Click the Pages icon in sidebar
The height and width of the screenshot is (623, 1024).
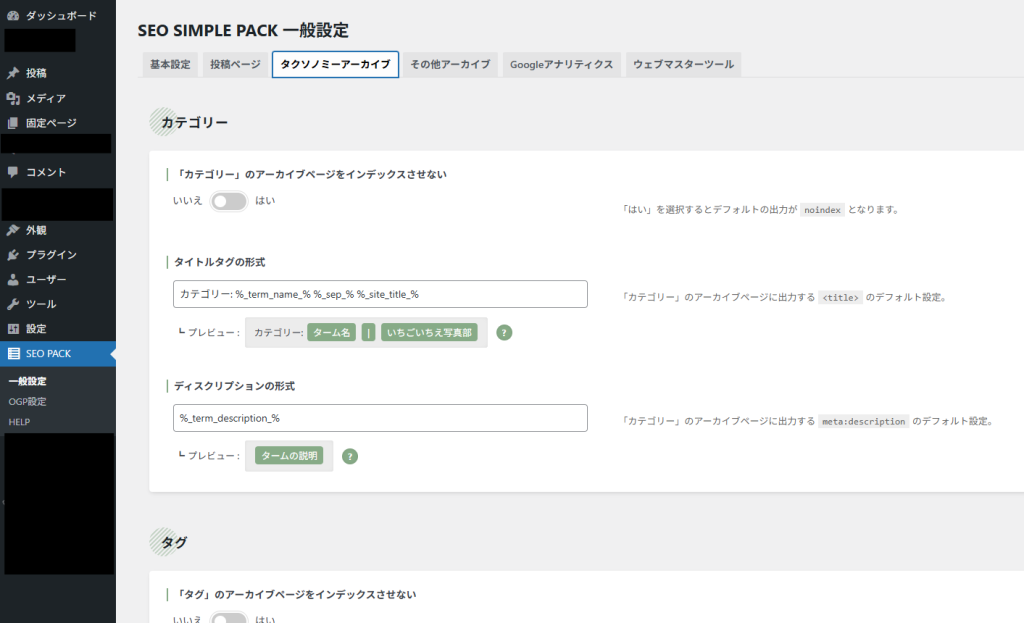pos(13,123)
